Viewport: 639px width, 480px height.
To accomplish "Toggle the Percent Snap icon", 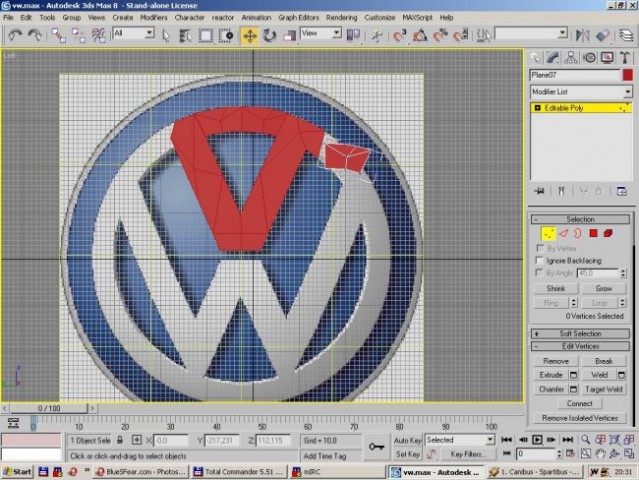I will [440, 35].
